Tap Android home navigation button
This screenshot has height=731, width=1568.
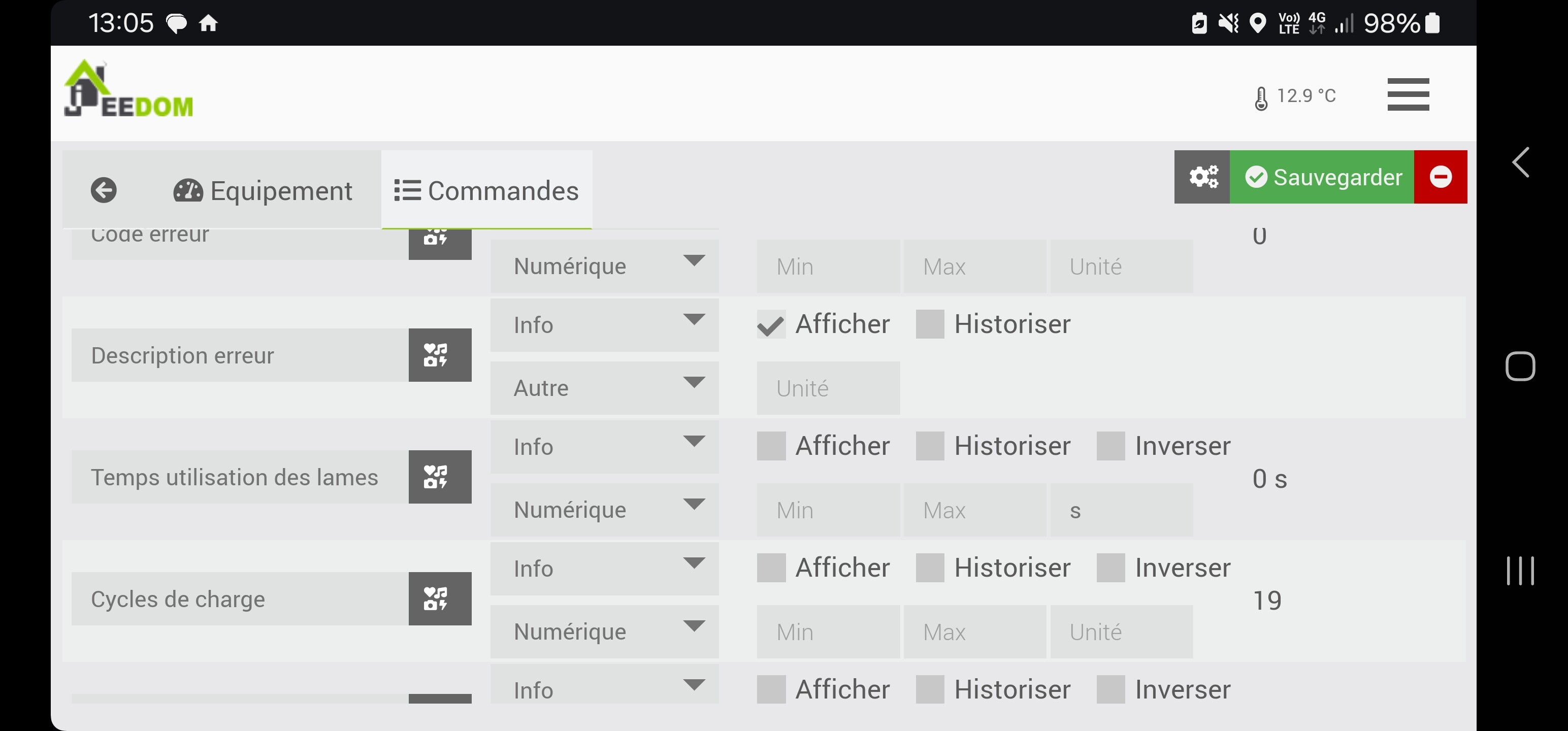tap(1520, 367)
